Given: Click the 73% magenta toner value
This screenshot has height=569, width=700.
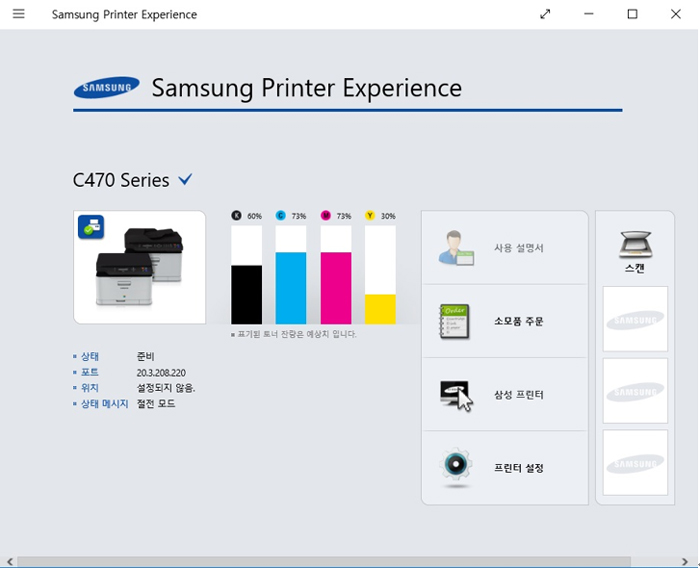Looking at the screenshot, I should point(344,216).
